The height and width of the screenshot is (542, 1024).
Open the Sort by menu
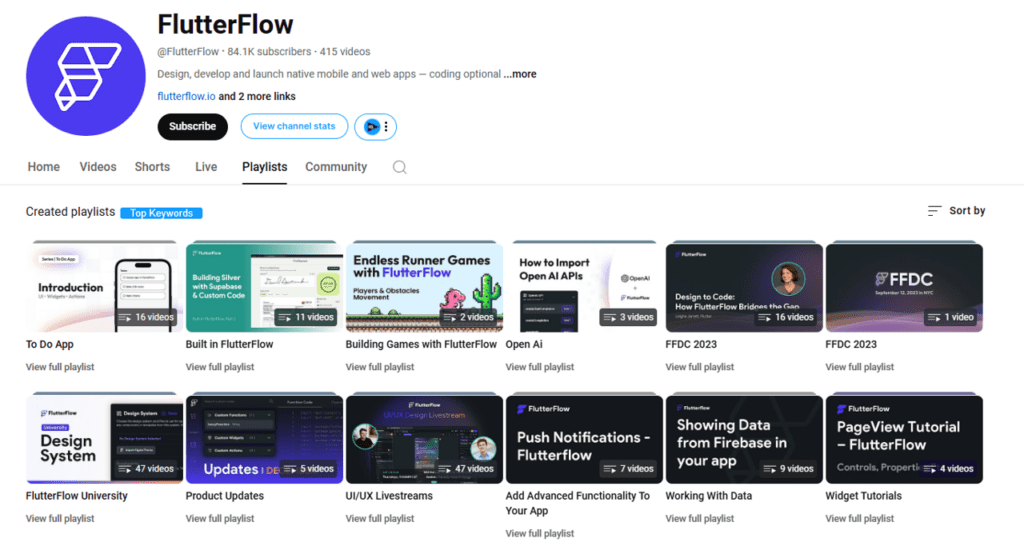click(x=957, y=211)
